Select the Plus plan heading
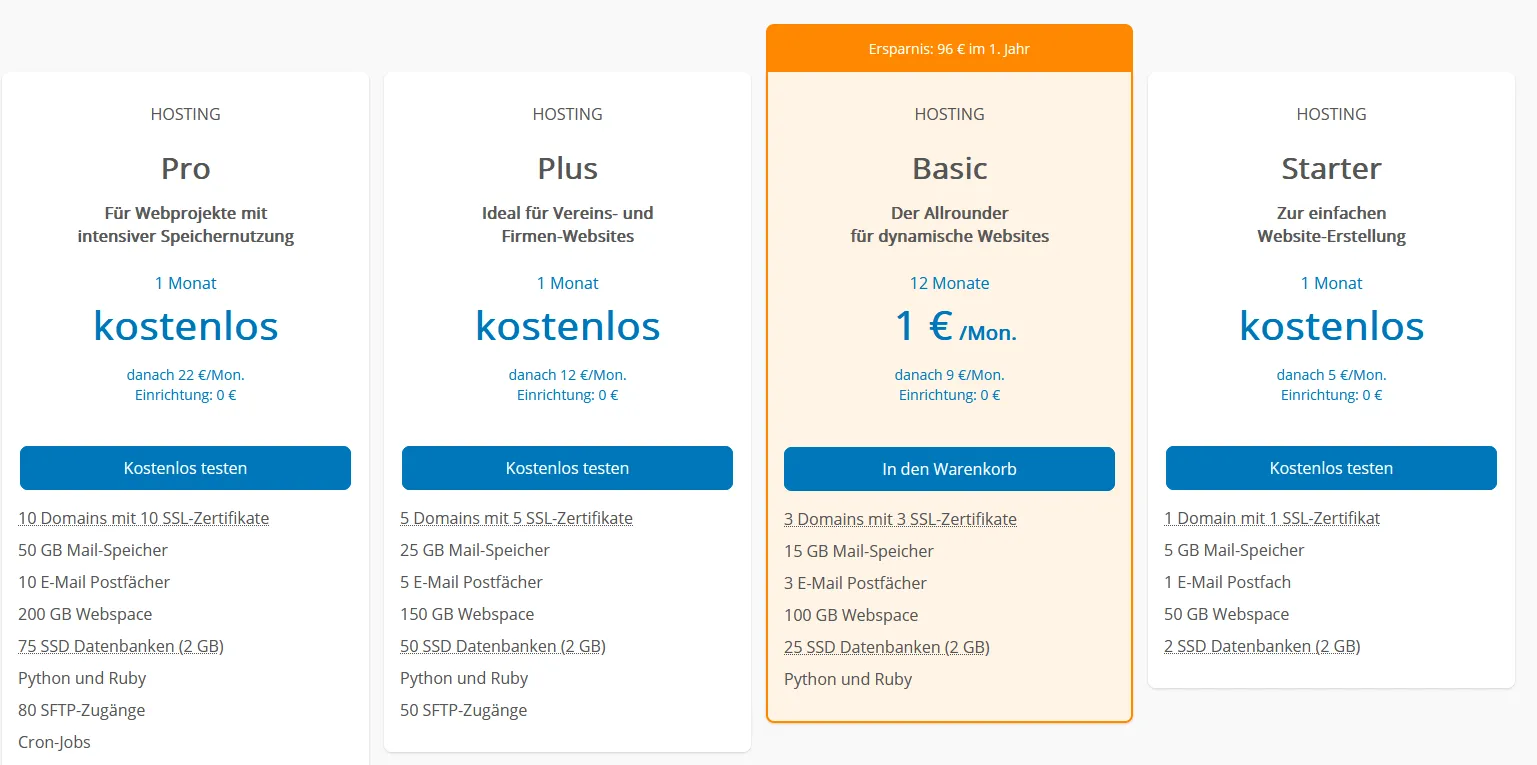 (x=567, y=168)
